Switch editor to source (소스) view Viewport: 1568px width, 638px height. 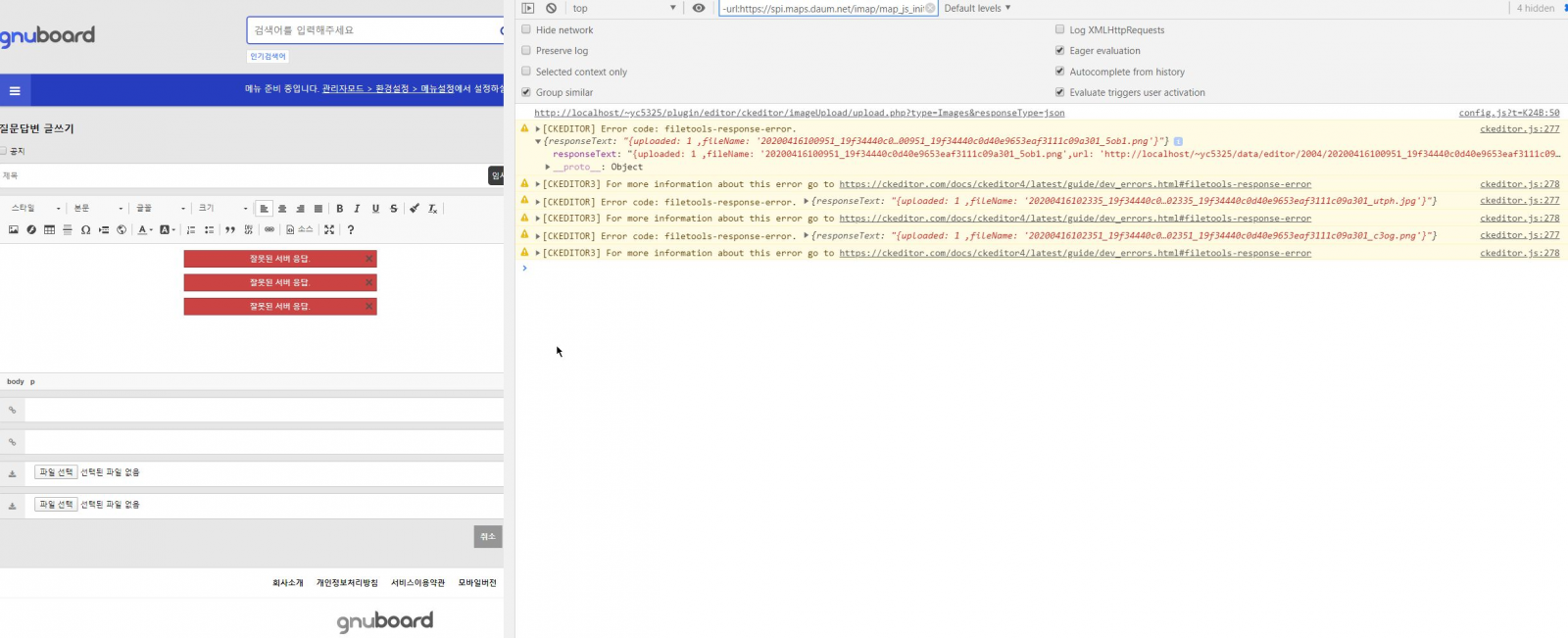click(299, 230)
